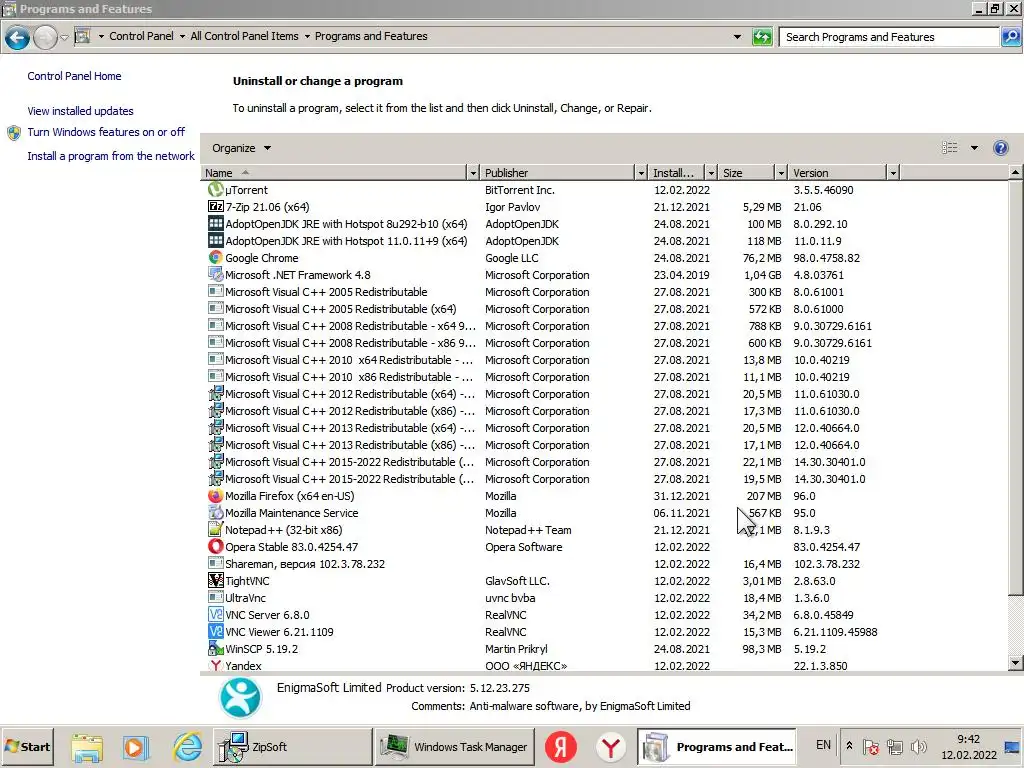Click the µTorrent program icon
The width and height of the screenshot is (1024, 768).
pyautogui.click(x=216, y=189)
